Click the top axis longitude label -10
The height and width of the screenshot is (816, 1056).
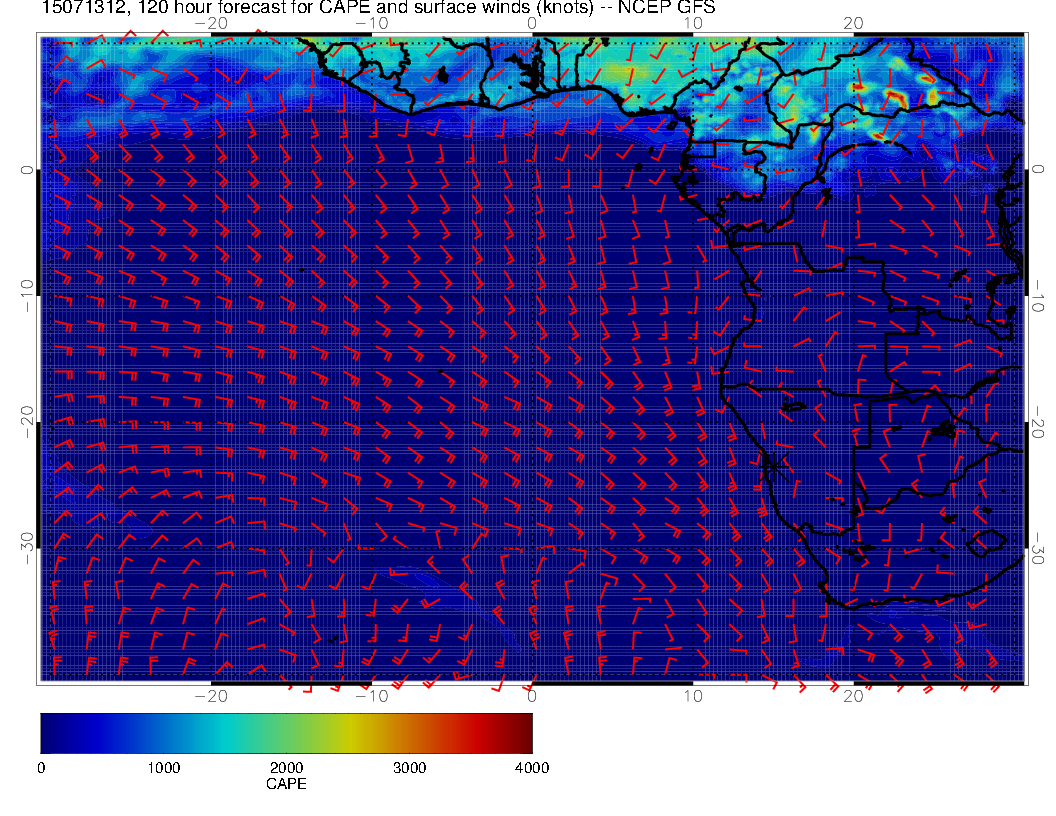click(x=371, y=23)
